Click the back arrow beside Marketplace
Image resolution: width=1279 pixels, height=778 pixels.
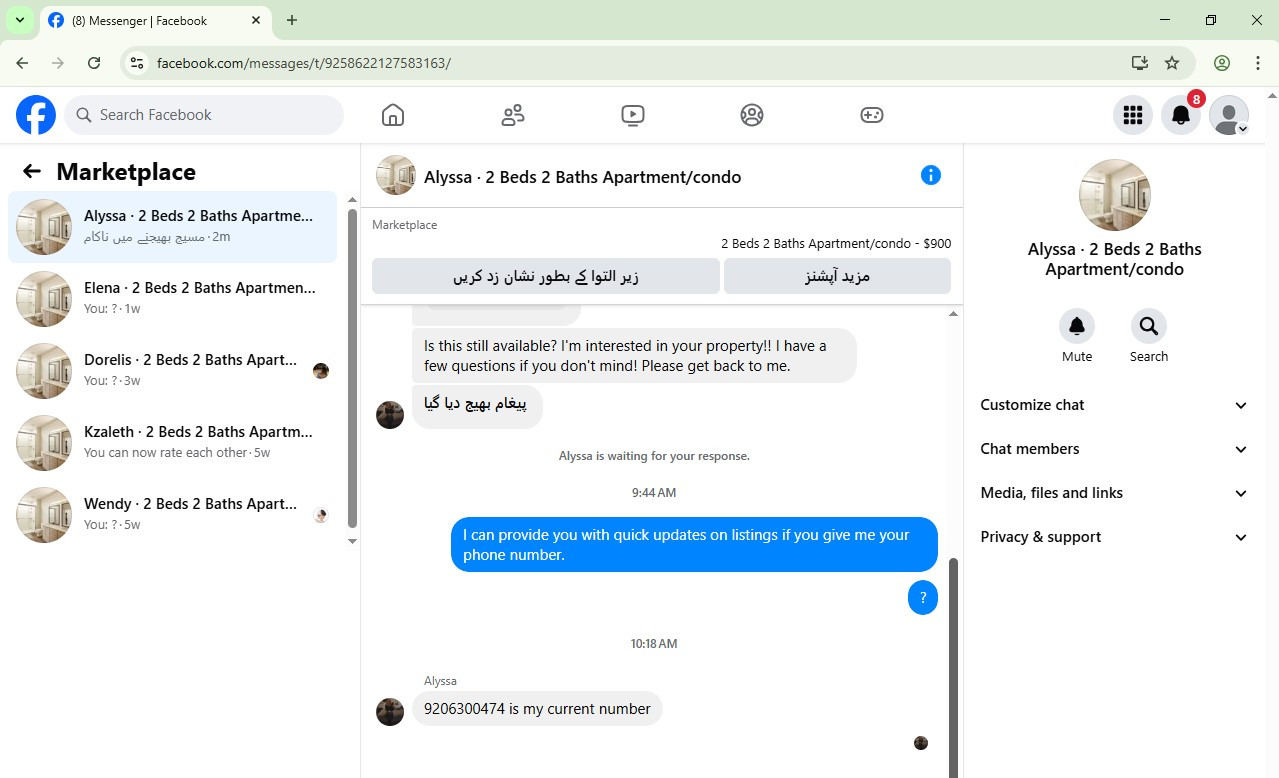tap(32, 171)
